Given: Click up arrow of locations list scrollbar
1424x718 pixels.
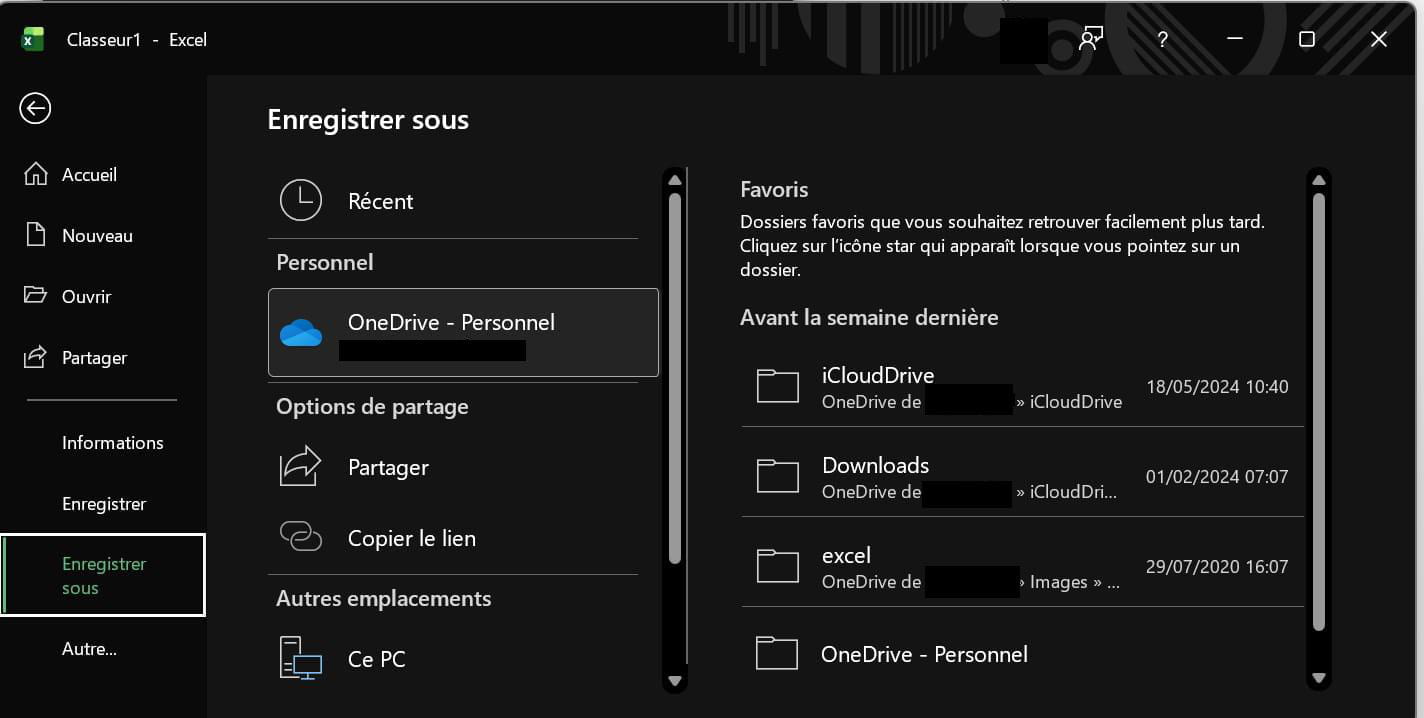Looking at the screenshot, I should (674, 180).
